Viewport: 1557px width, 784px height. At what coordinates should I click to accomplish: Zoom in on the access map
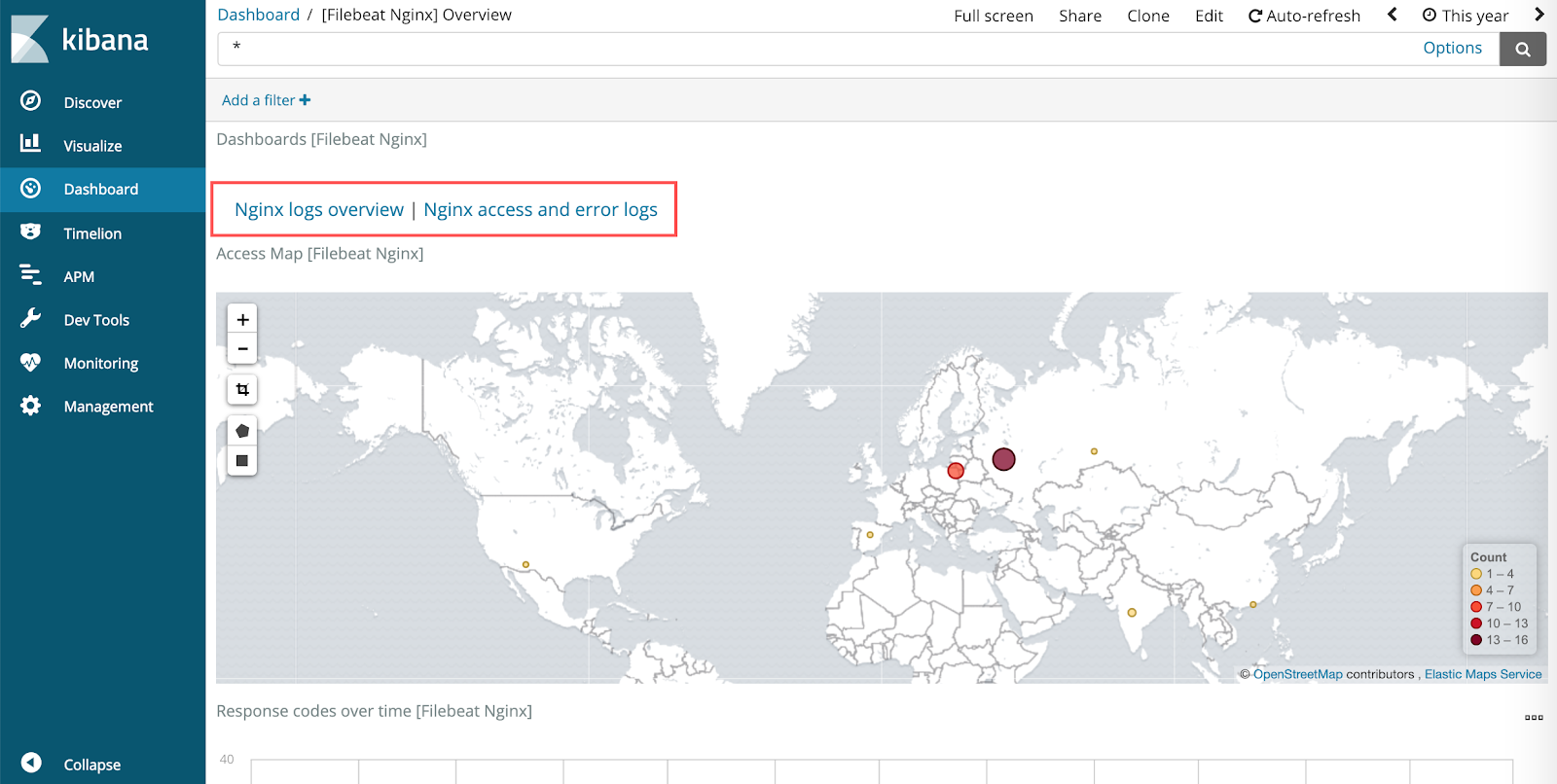[x=242, y=319]
